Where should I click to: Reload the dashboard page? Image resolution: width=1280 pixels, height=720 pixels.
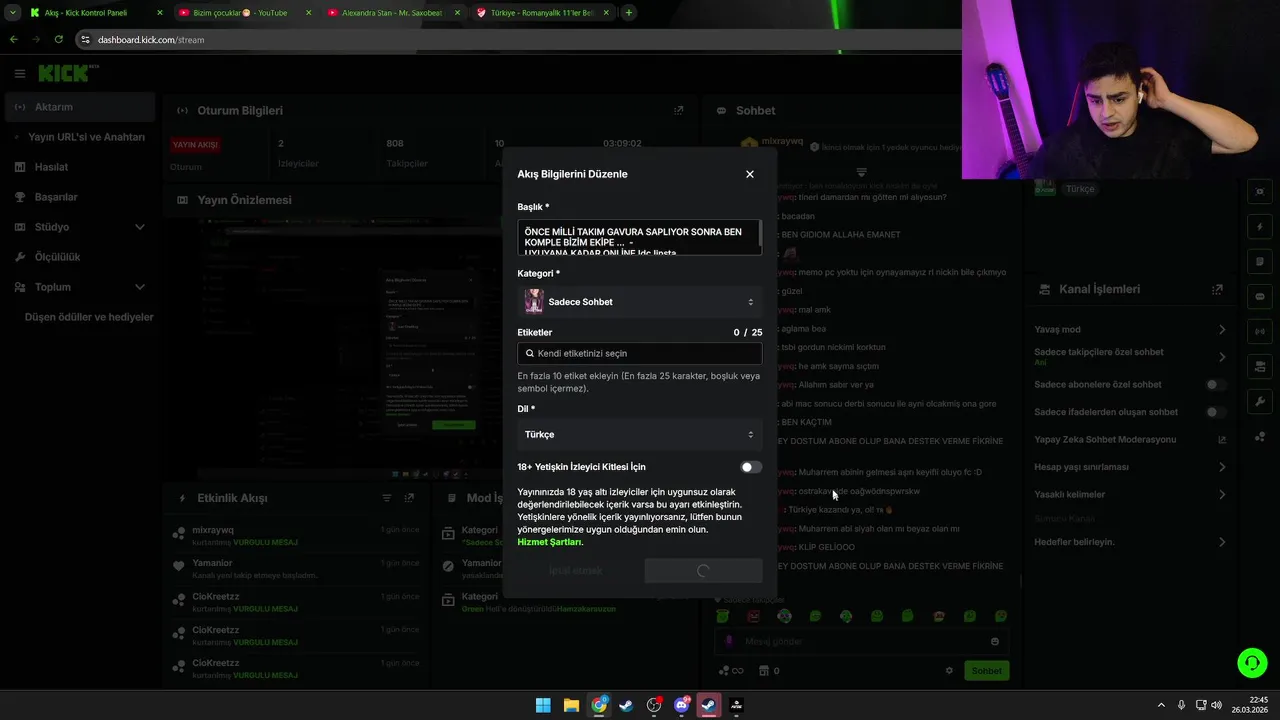(x=59, y=39)
